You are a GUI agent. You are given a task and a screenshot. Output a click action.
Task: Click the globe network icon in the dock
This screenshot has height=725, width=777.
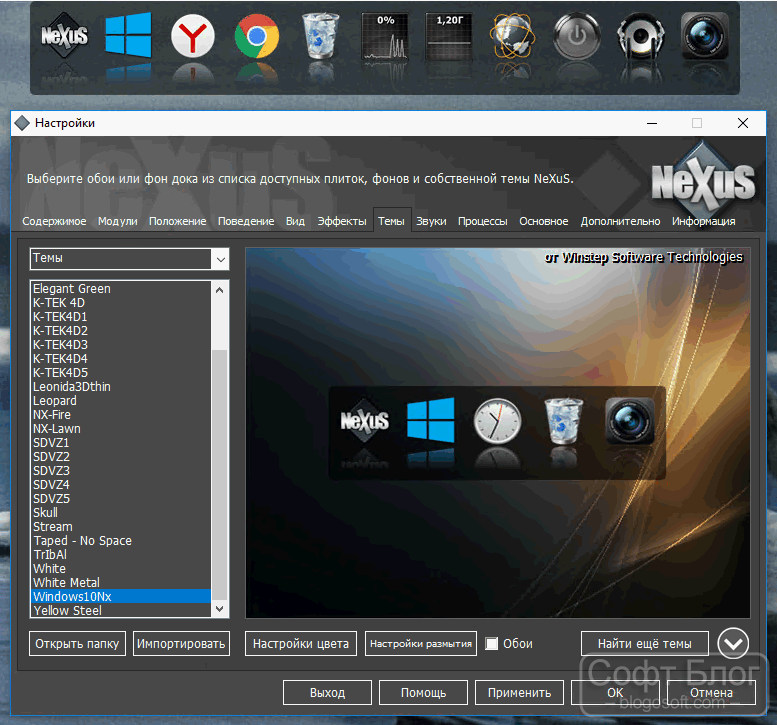click(512, 36)
